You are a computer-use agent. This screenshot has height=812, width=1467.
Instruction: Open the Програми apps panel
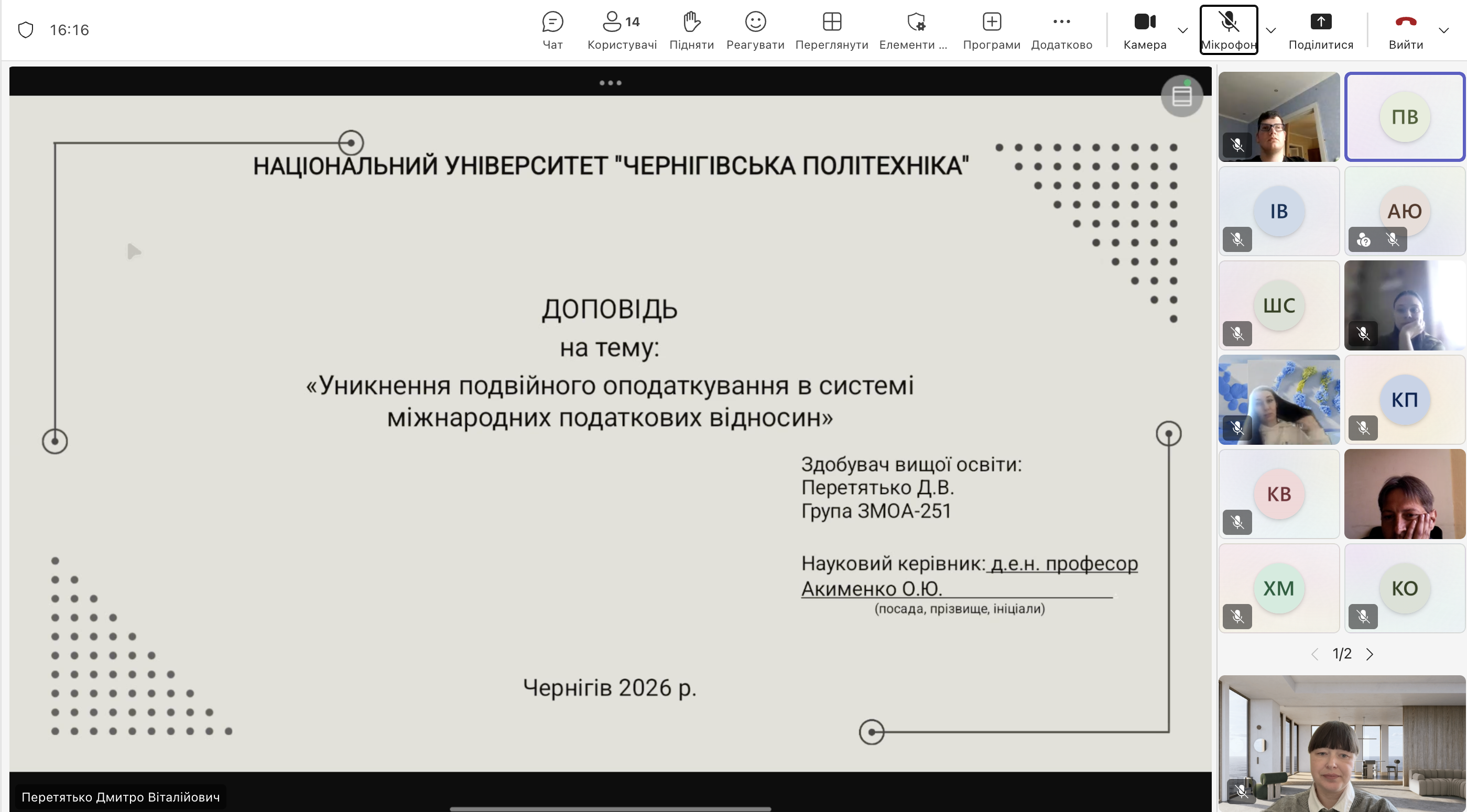(991, 30)
